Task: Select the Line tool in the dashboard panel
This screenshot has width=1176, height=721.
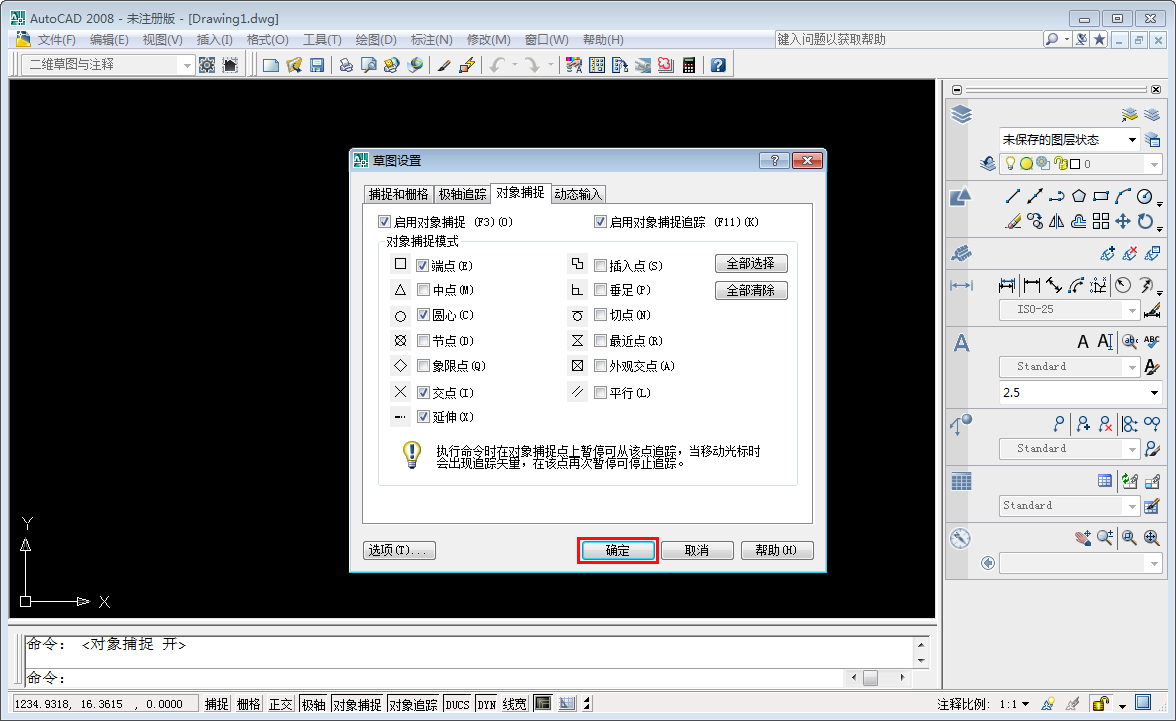Action: pyautogui.click(x=1012, y=196)
